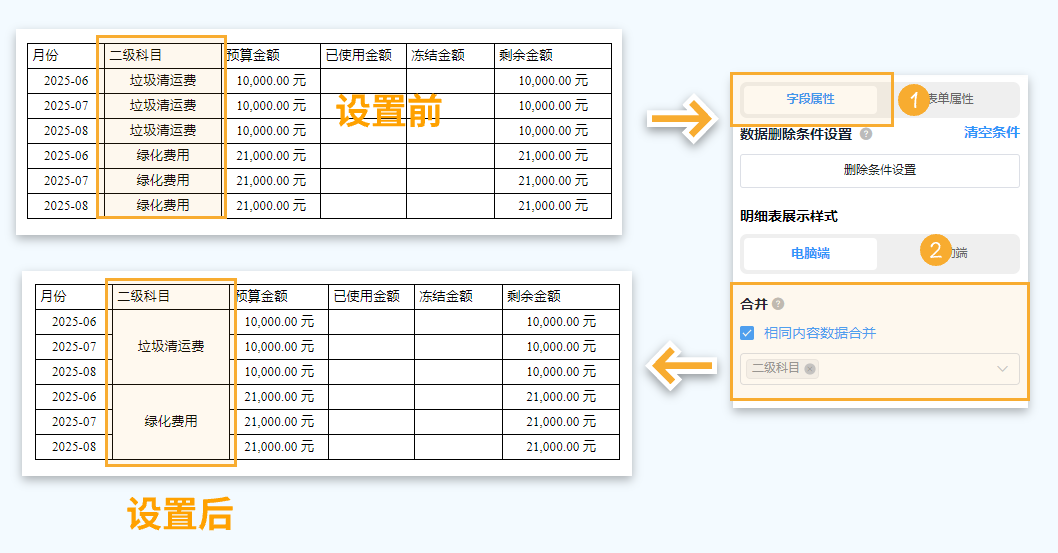Expand the merge field dropdown arrow
This screenshot has height=553, width=1058.
pyautogui.click(x=1002, y=369)
